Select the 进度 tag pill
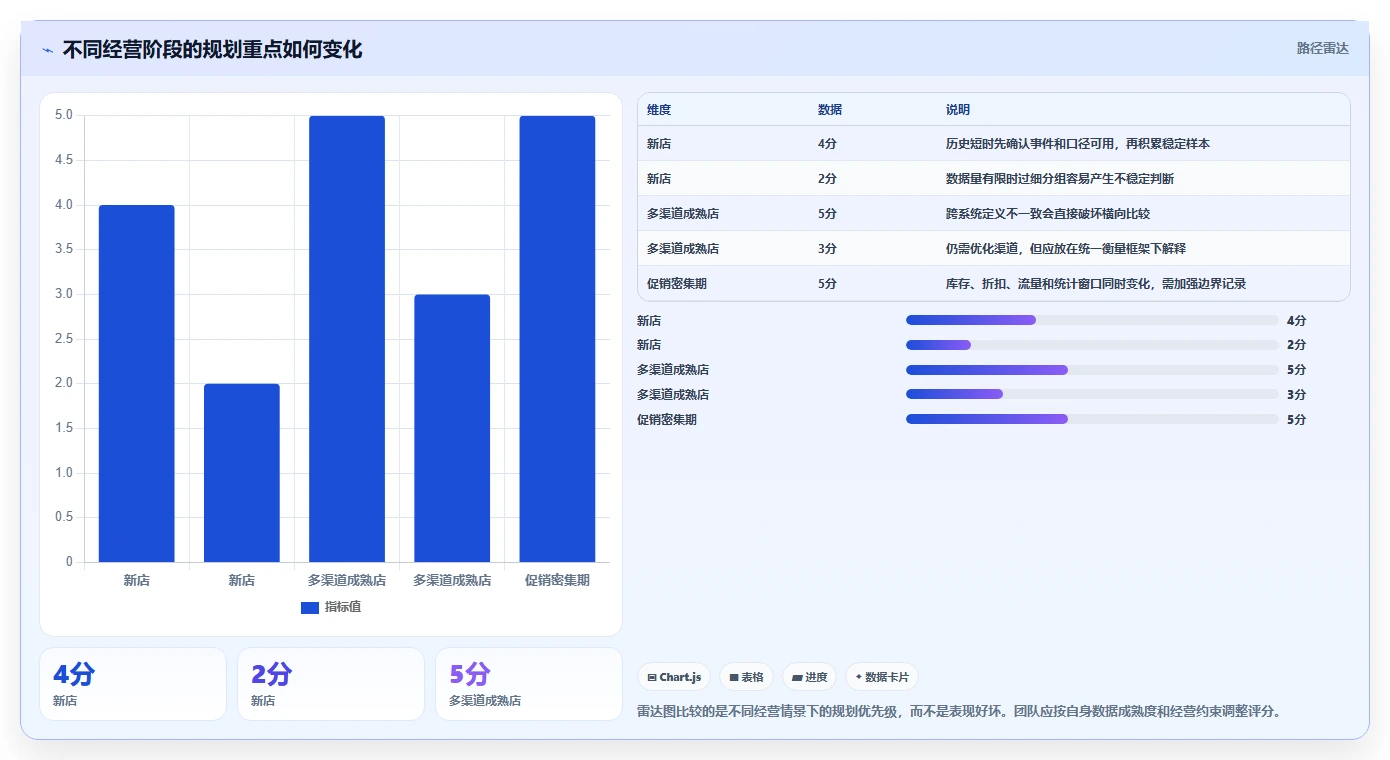This screenshot has height=760, width=1390. (x=809, y=677)
